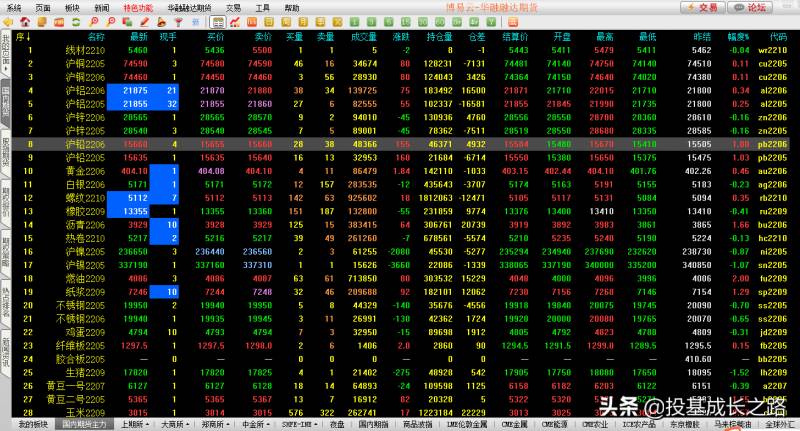
Task: Select the 生猪2209 row
Action: [x=401, y=373]
